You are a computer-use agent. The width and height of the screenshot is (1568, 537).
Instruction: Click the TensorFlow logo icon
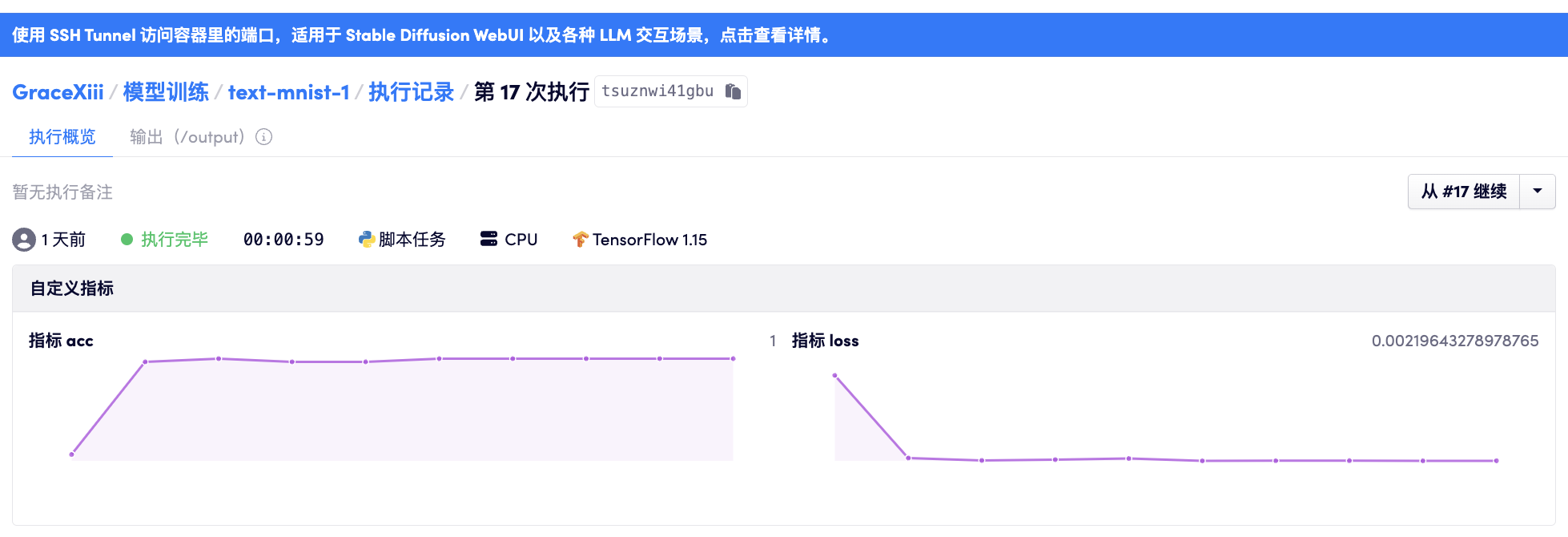point(581,240)
